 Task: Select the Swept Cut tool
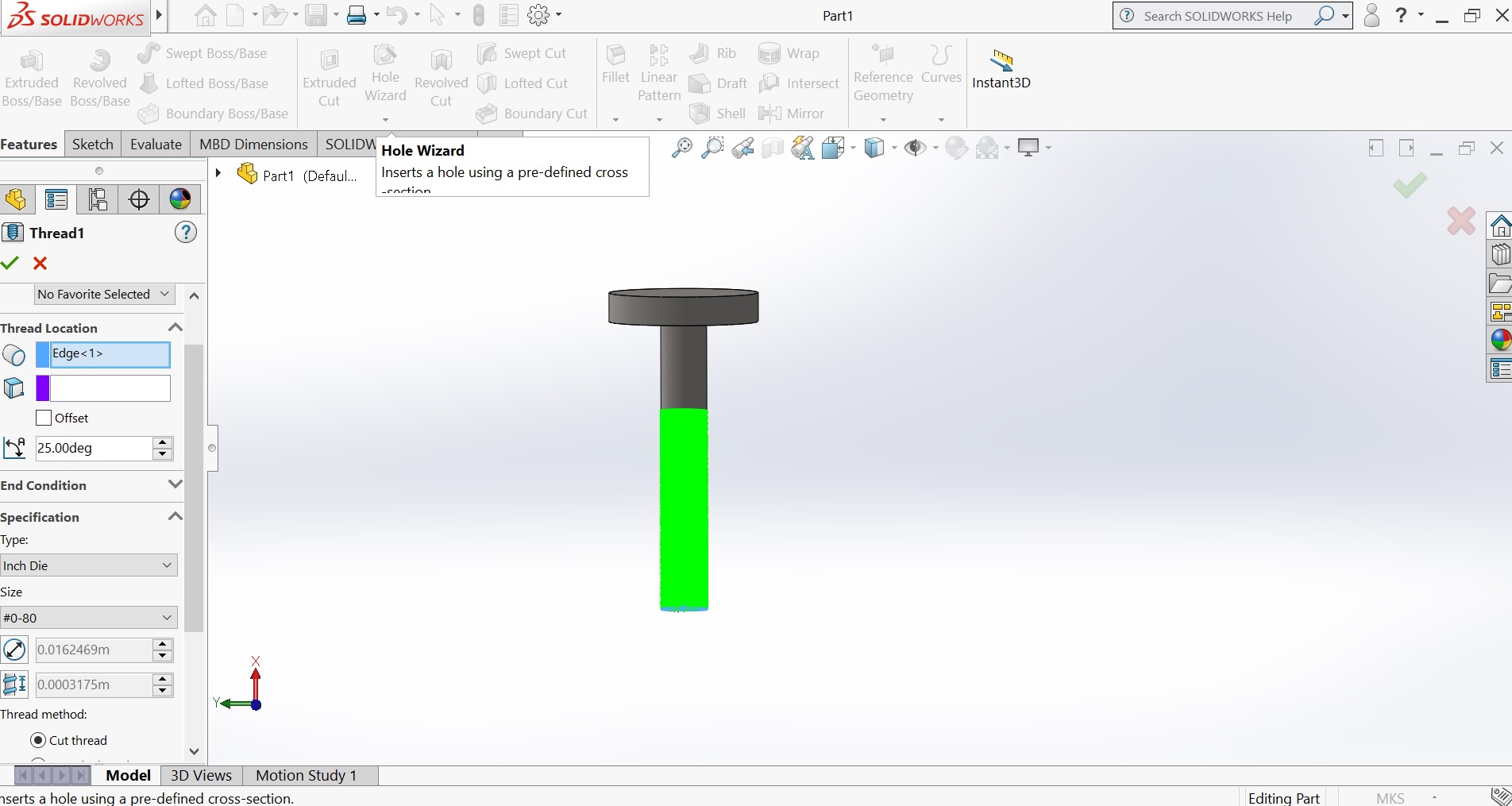(523, 53)
